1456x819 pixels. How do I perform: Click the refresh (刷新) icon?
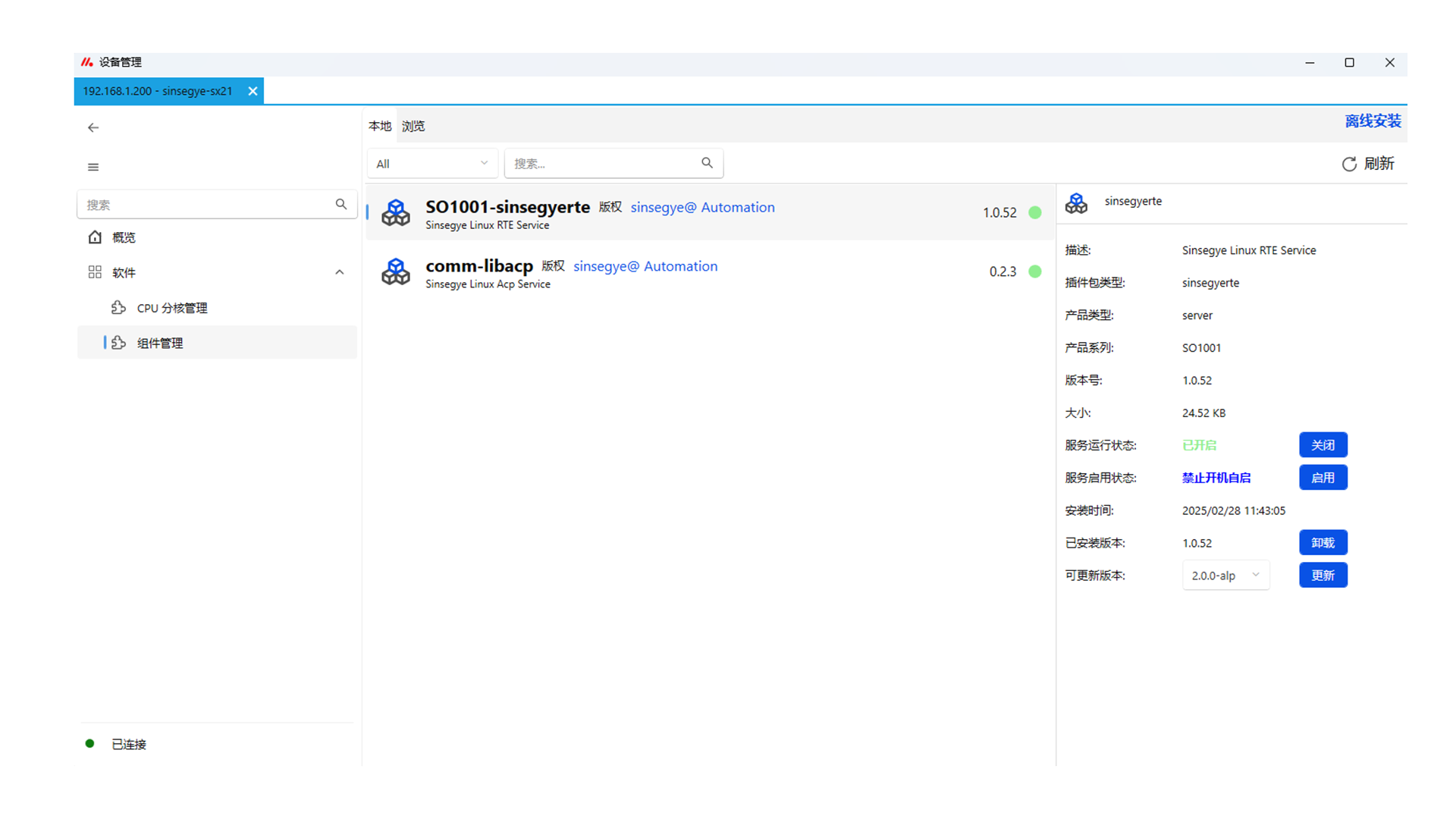tap(1349, 164)
